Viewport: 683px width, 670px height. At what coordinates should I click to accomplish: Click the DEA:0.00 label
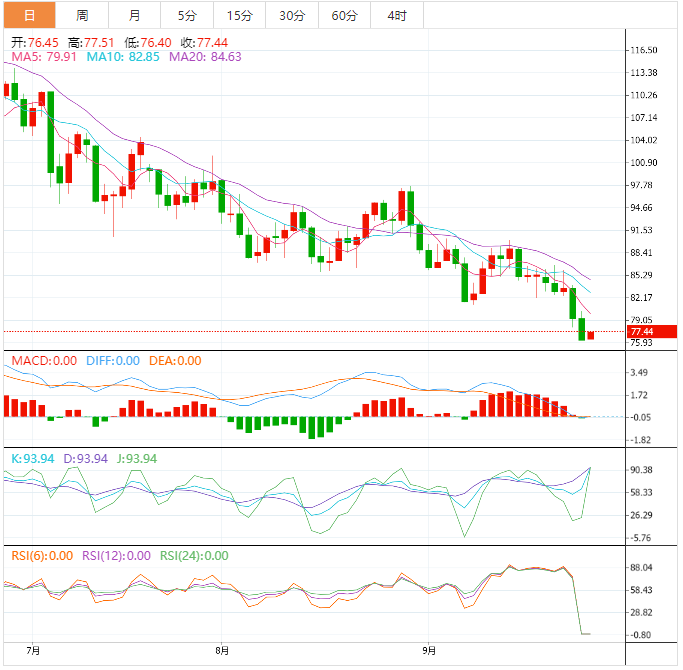(x=175, y=361)
